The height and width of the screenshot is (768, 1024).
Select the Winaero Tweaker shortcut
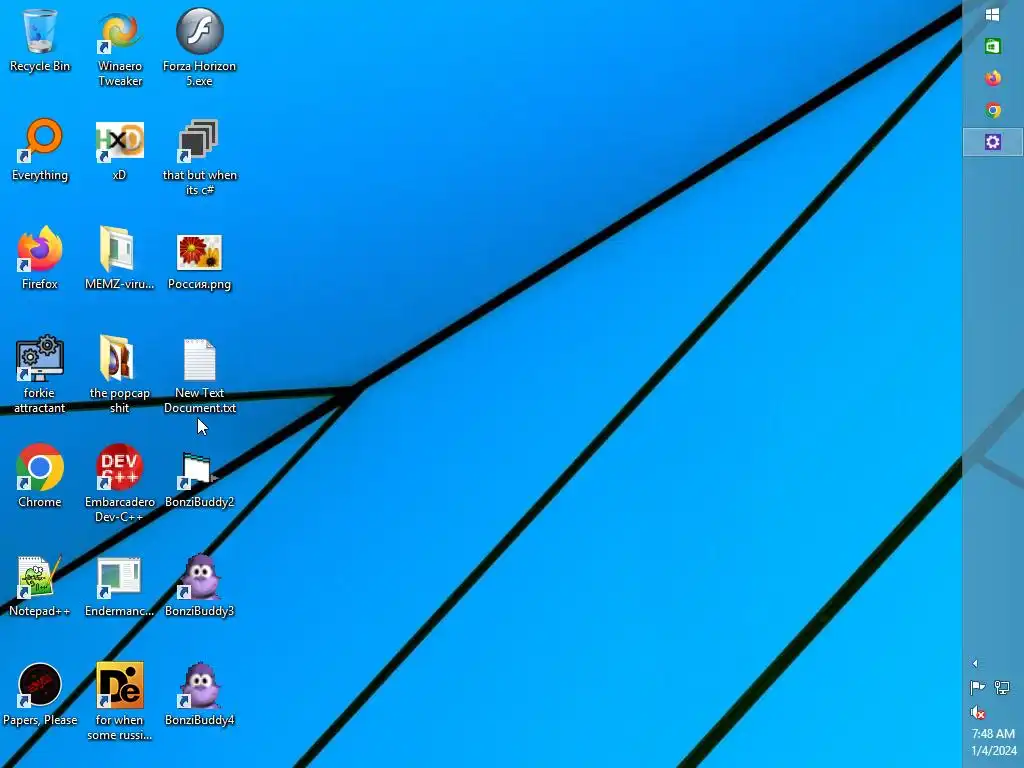pyautogui.click(x=120, y=48)
